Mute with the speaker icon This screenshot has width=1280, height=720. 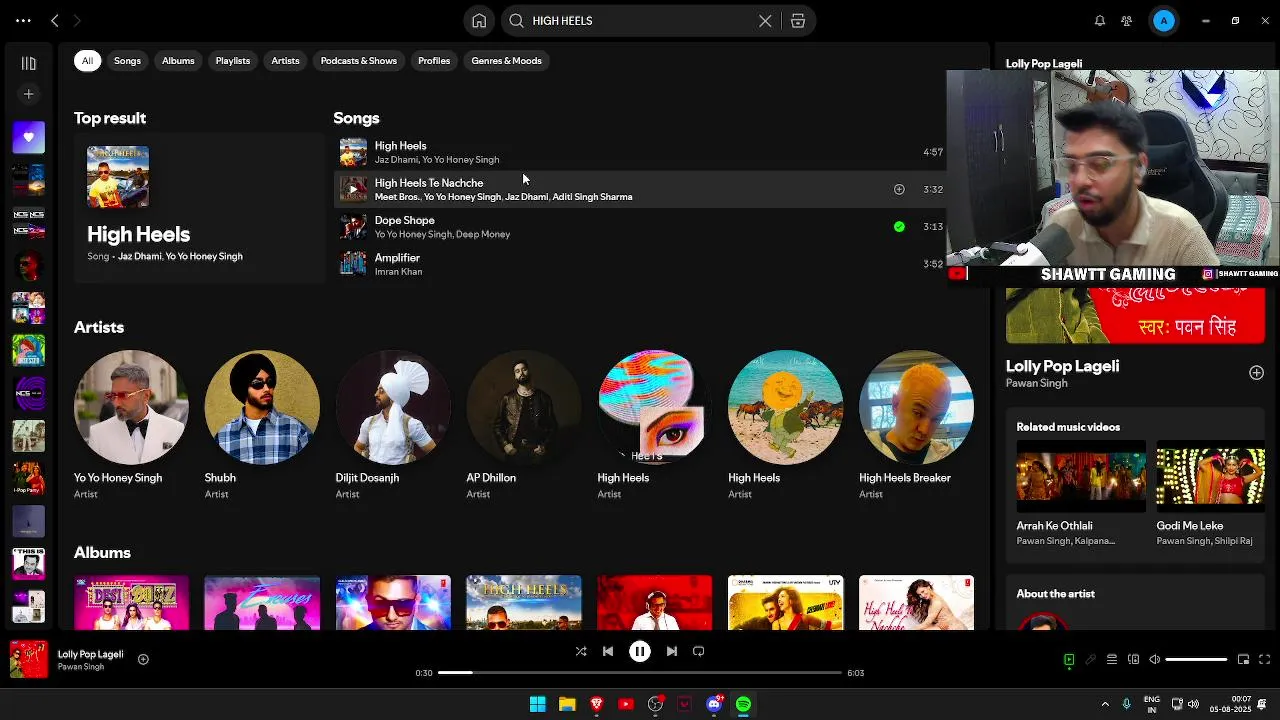(1154, 660)
